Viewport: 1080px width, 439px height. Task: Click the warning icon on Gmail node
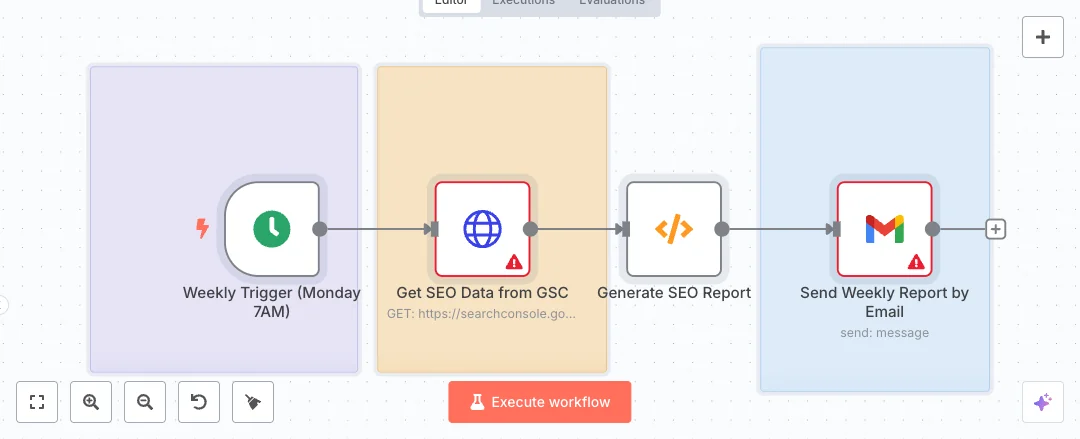915,262
